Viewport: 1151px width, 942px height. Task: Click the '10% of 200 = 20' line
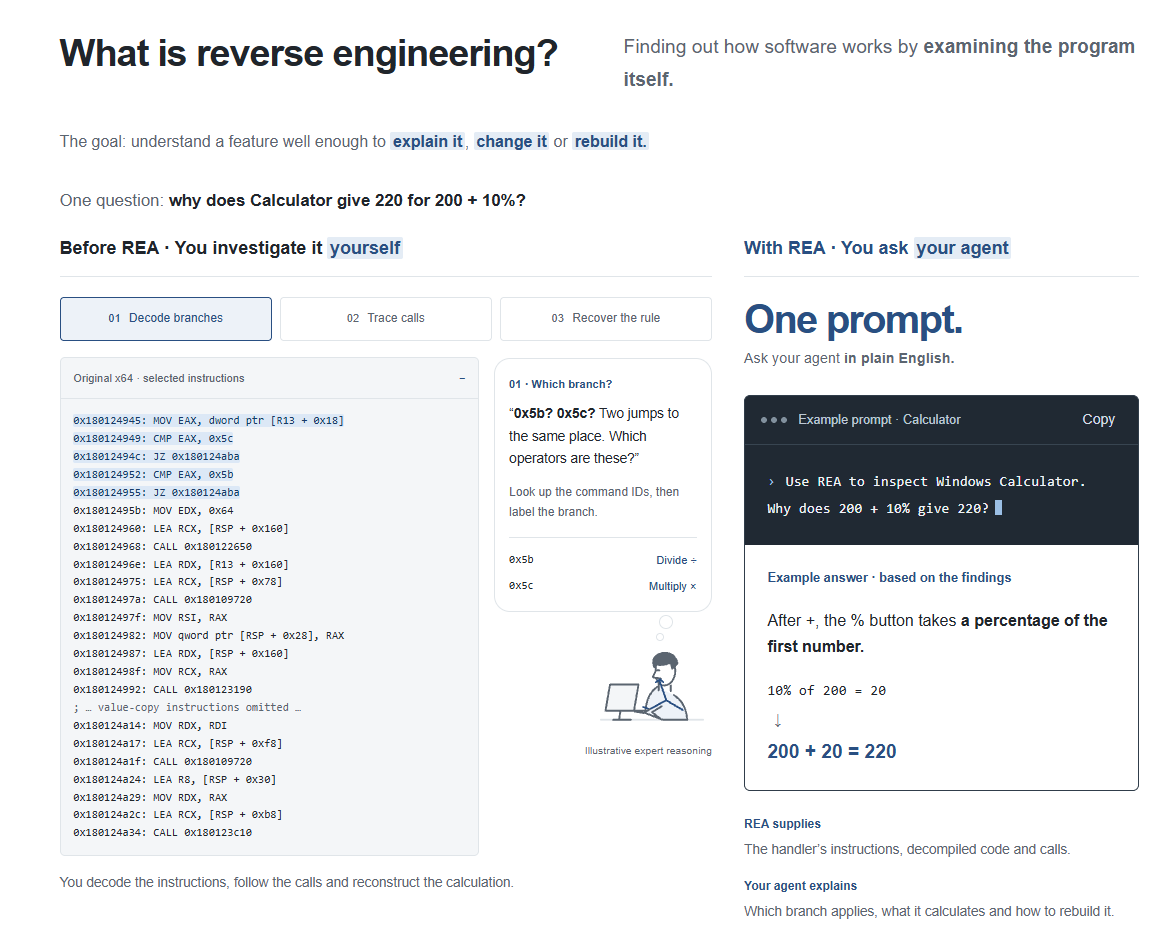[827, 691]
